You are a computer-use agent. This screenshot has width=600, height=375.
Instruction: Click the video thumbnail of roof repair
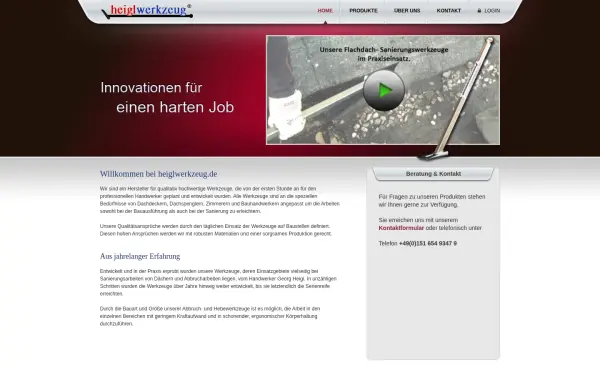pyautogui.click(x=383, y=90)
